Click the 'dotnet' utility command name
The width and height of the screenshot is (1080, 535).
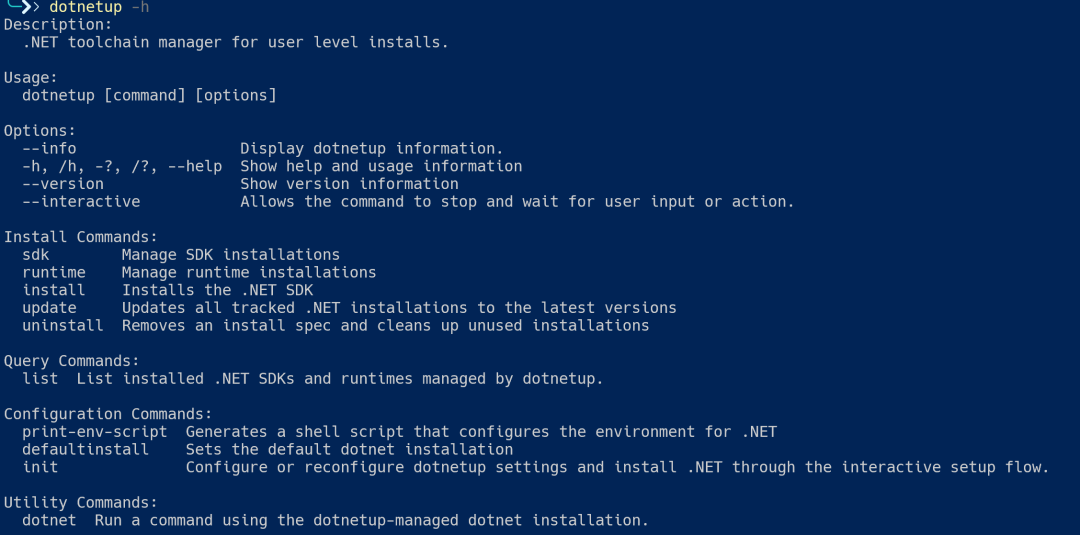pyautogui.click(x=49, y=520)
